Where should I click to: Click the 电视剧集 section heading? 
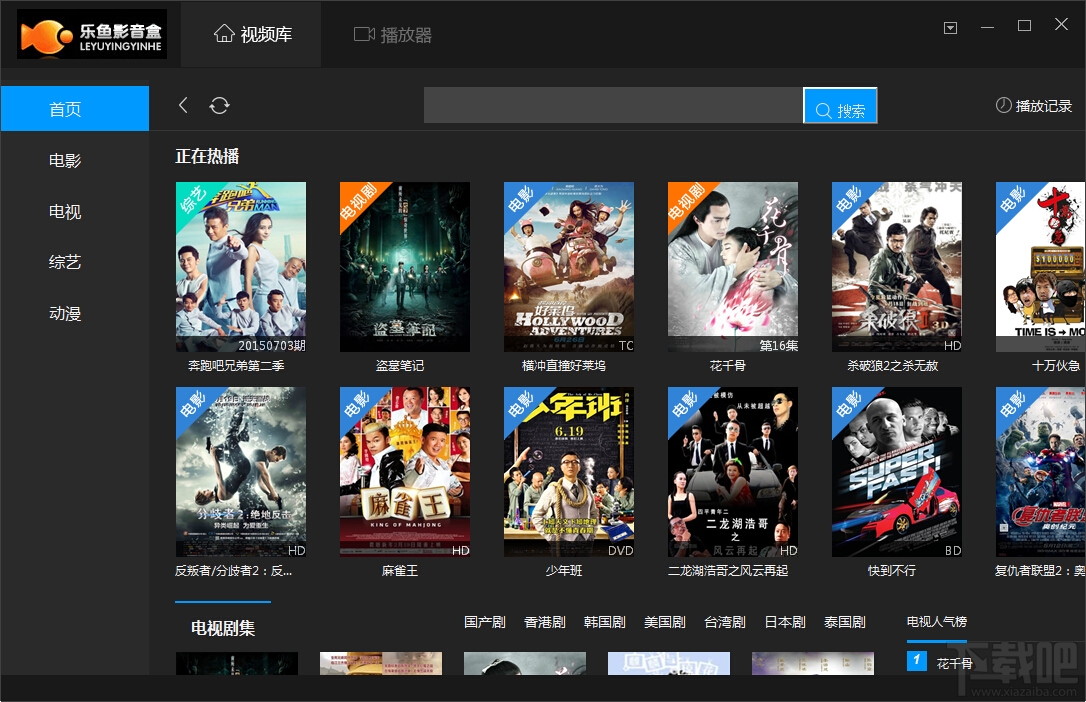(x=223, y=628)
